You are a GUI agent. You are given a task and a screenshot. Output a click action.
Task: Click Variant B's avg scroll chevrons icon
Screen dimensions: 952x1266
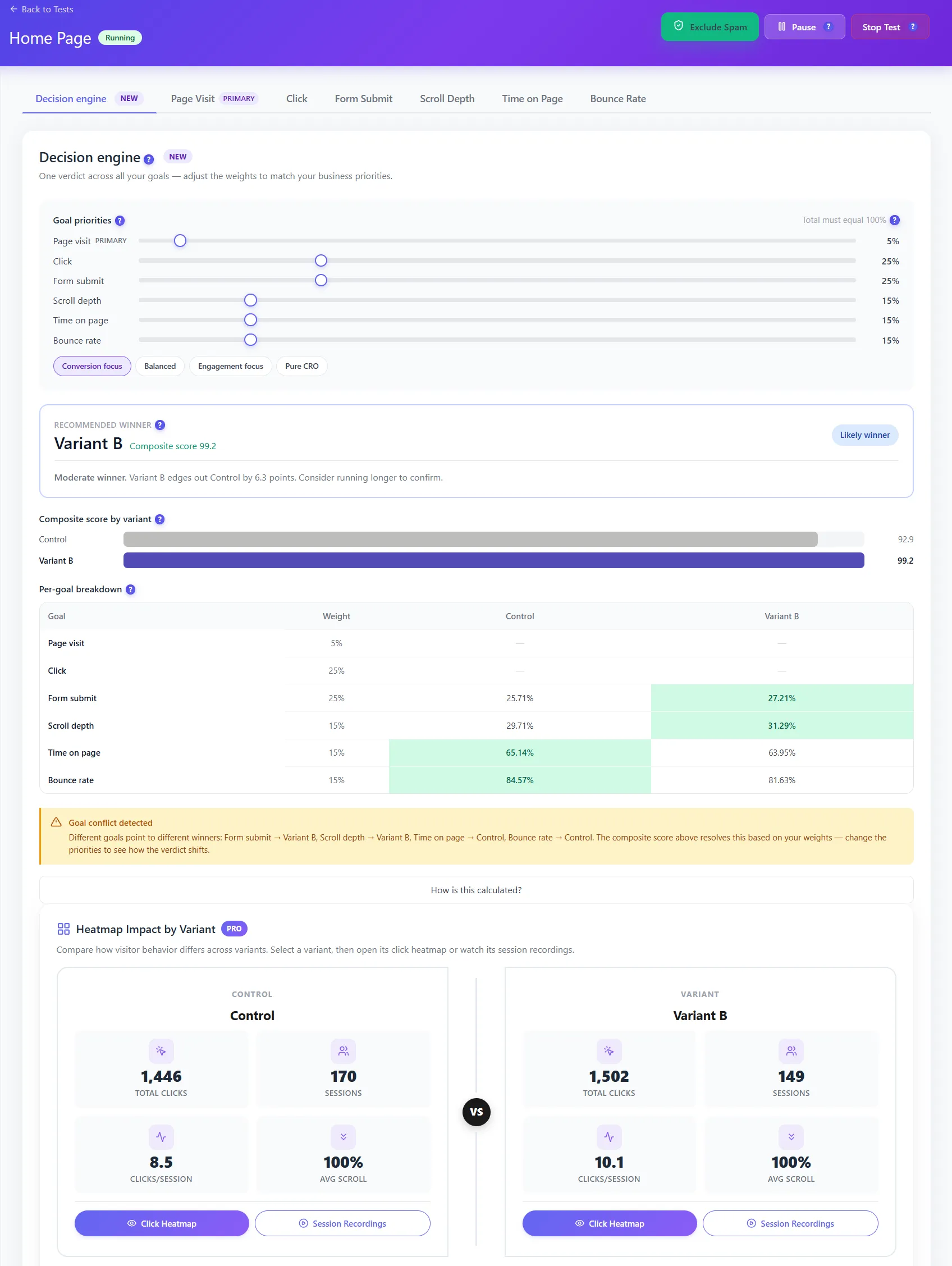(791, 1137)
